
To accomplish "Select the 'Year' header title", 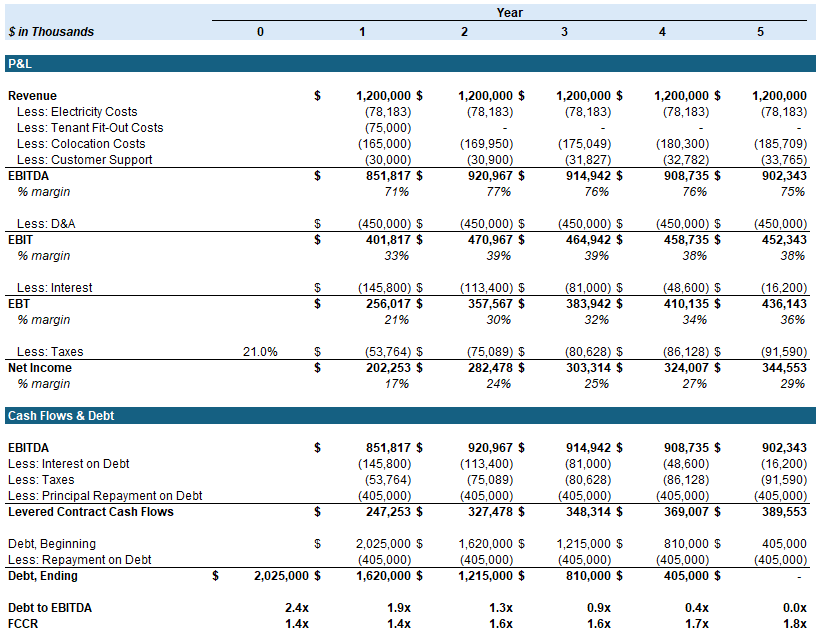I will (x=509, y=12).
